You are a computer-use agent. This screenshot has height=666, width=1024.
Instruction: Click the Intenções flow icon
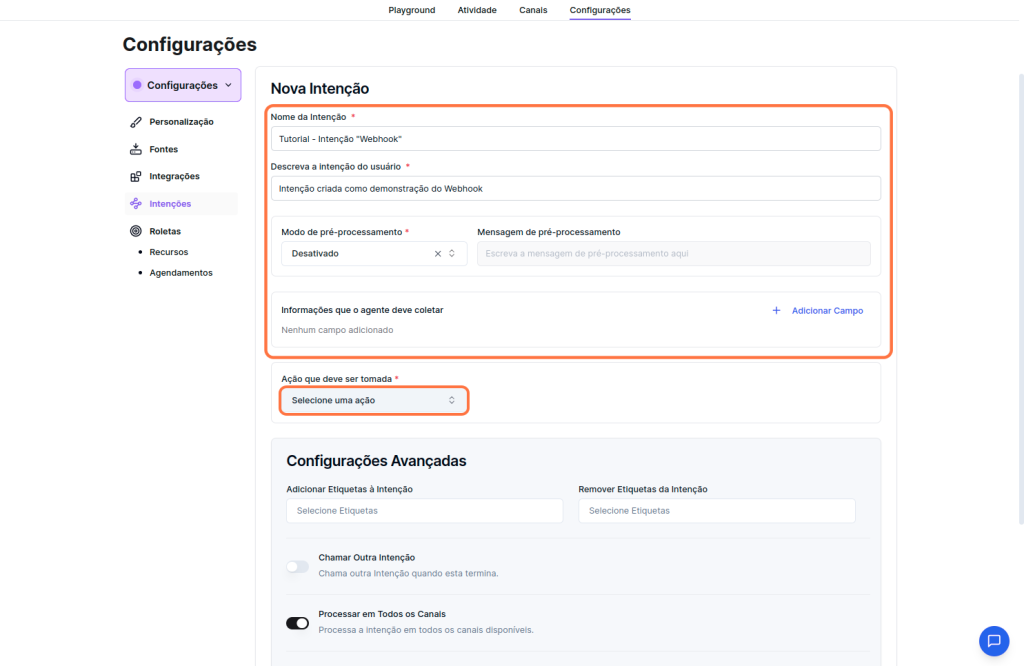click(136, 204)
